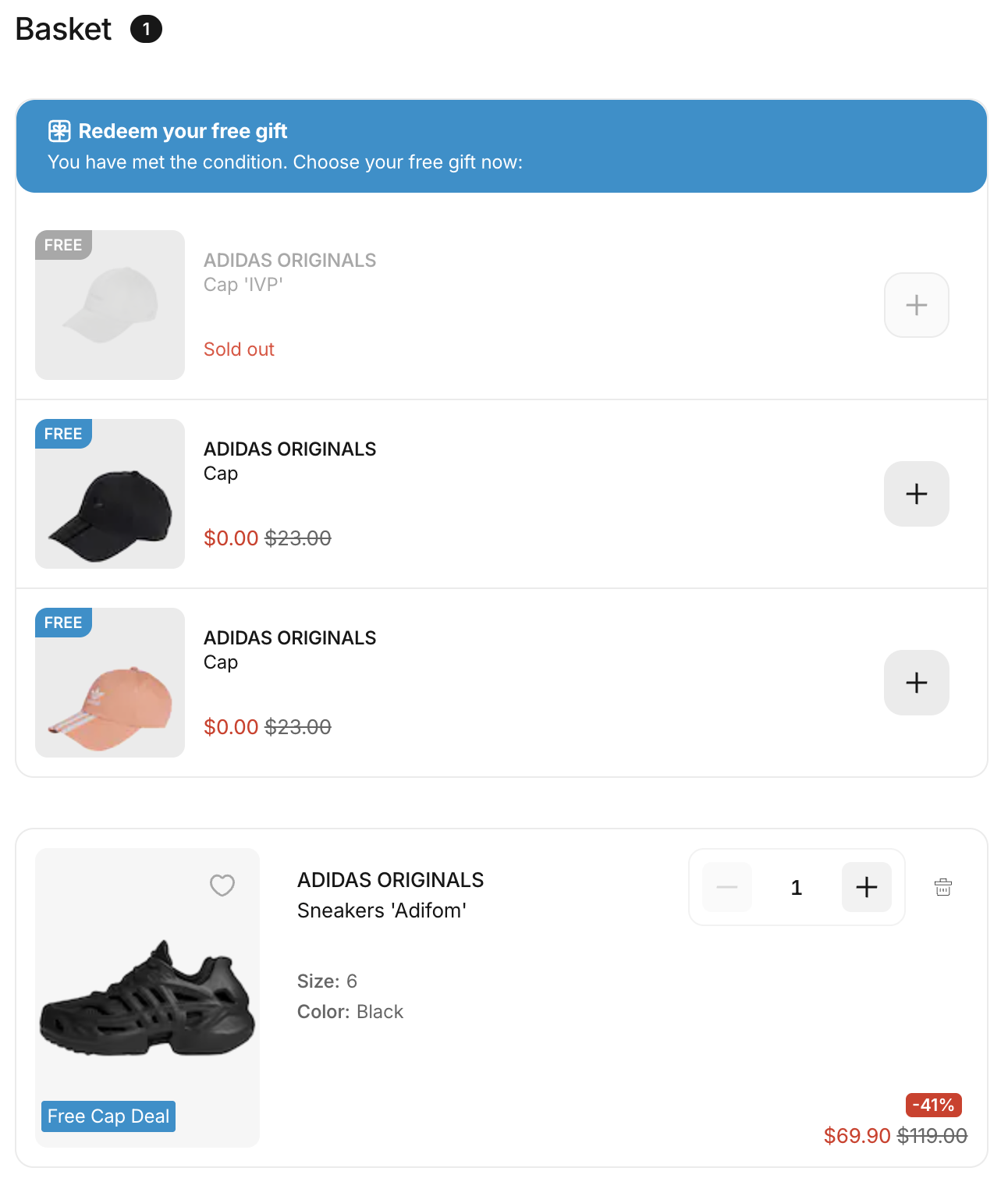The image size is (1008, 1189).
Task: Click the Cap 'IVP' product name
Action: coord(243,285)
